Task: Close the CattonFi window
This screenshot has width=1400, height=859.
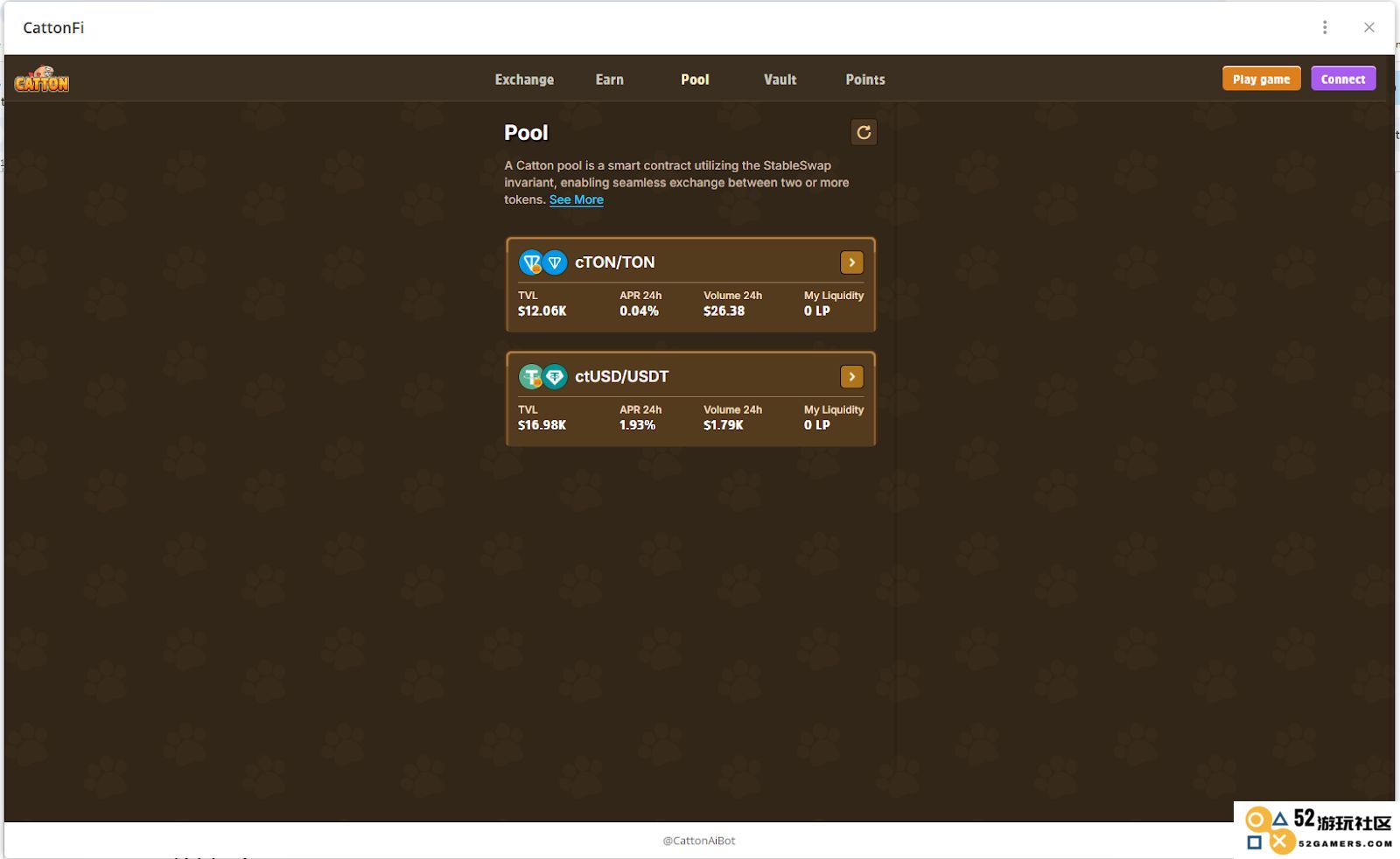Action: (x=1369, y=27)
